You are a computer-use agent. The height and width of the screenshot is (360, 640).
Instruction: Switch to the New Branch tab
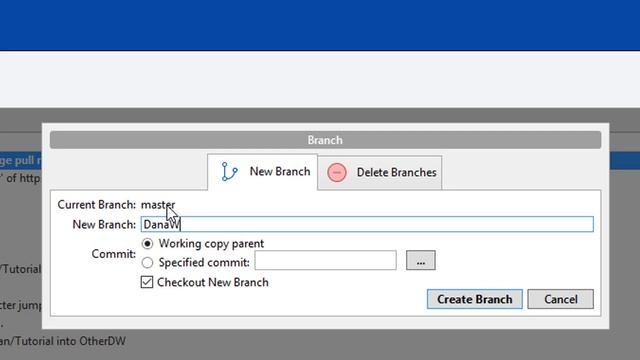pos(262,172)
